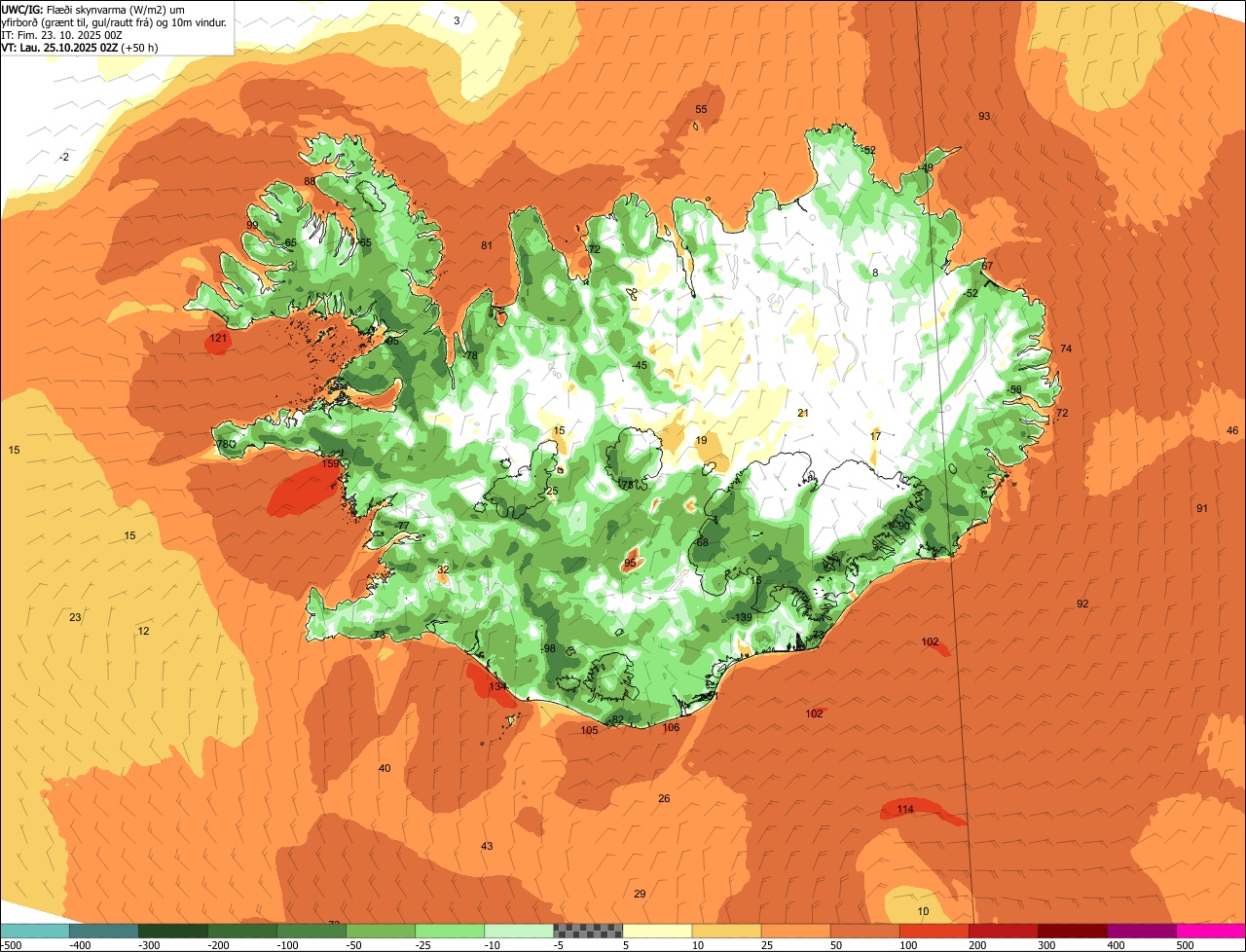Click the map value 88 at the Westfjords tip
This screenshot has width=1246, height=952.
[310, 182]
